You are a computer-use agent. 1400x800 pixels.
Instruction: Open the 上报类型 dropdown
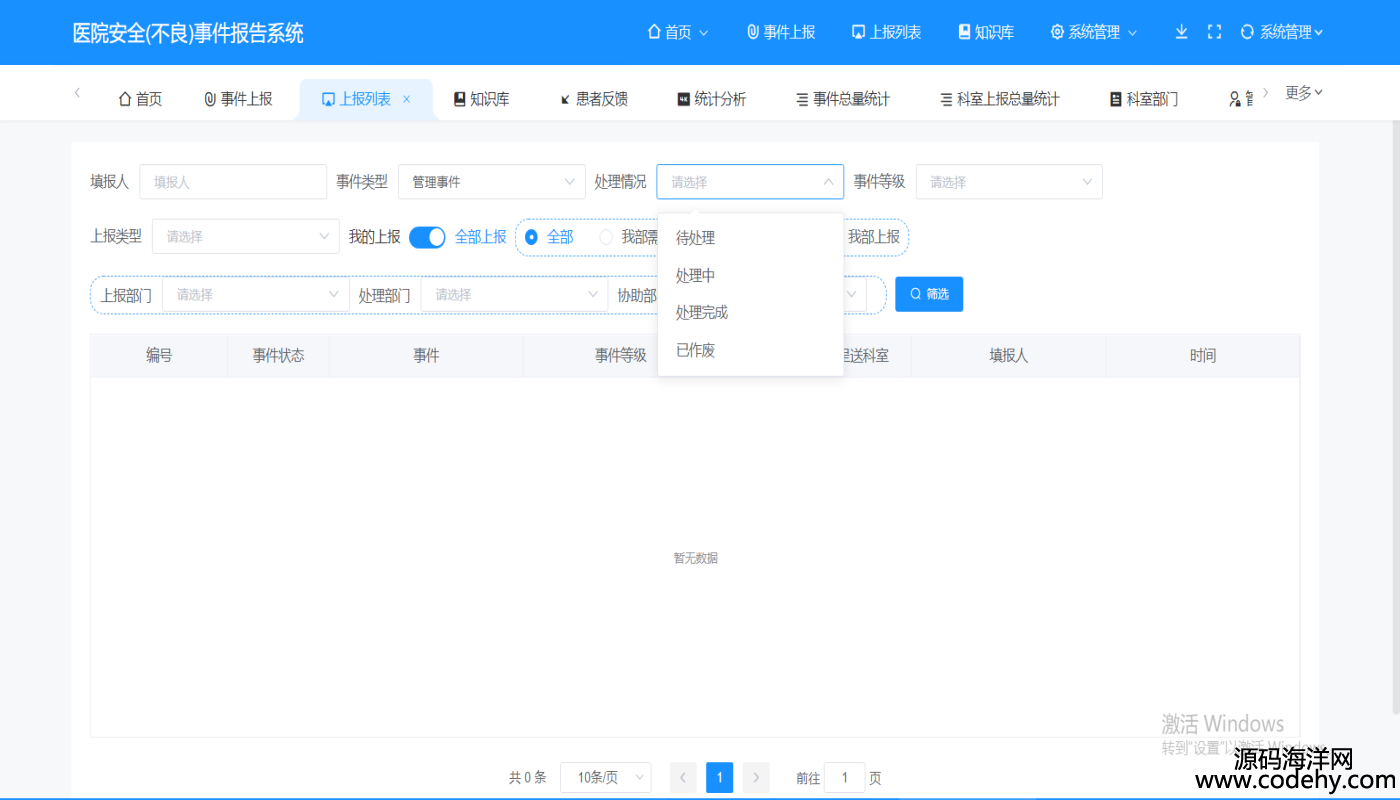(x=245, y=237)
